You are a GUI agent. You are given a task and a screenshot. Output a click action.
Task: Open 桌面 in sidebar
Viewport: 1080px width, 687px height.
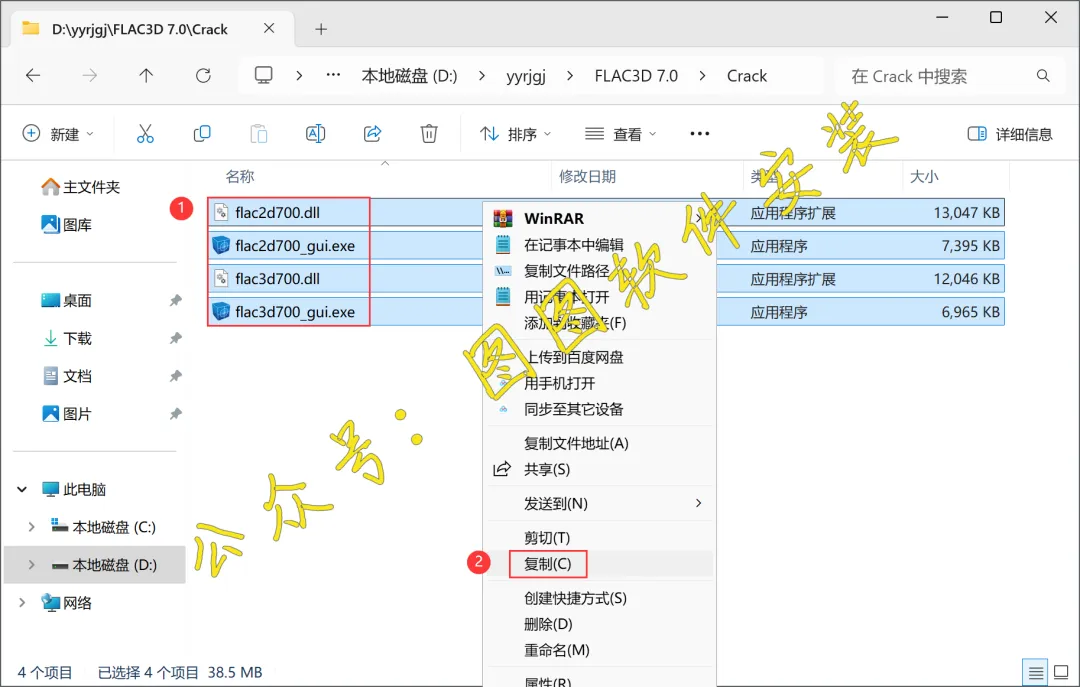coord(67,300)
